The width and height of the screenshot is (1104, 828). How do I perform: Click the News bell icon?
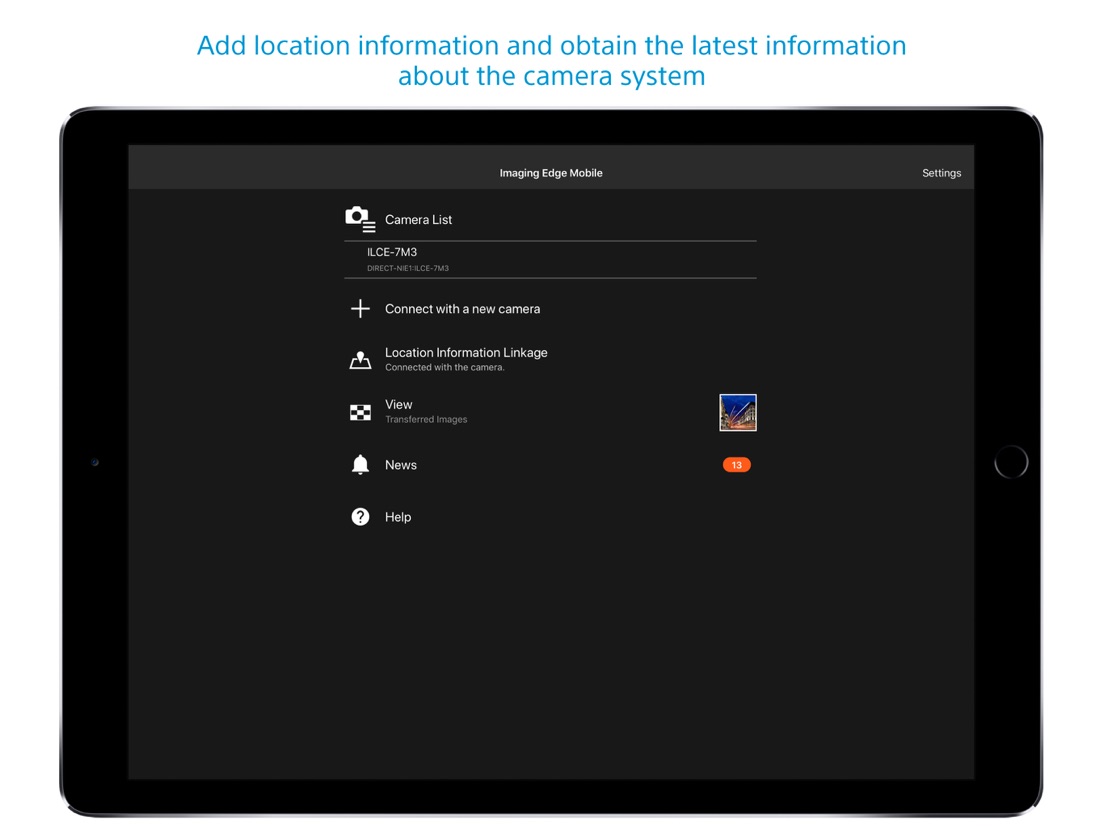point(360,465)
